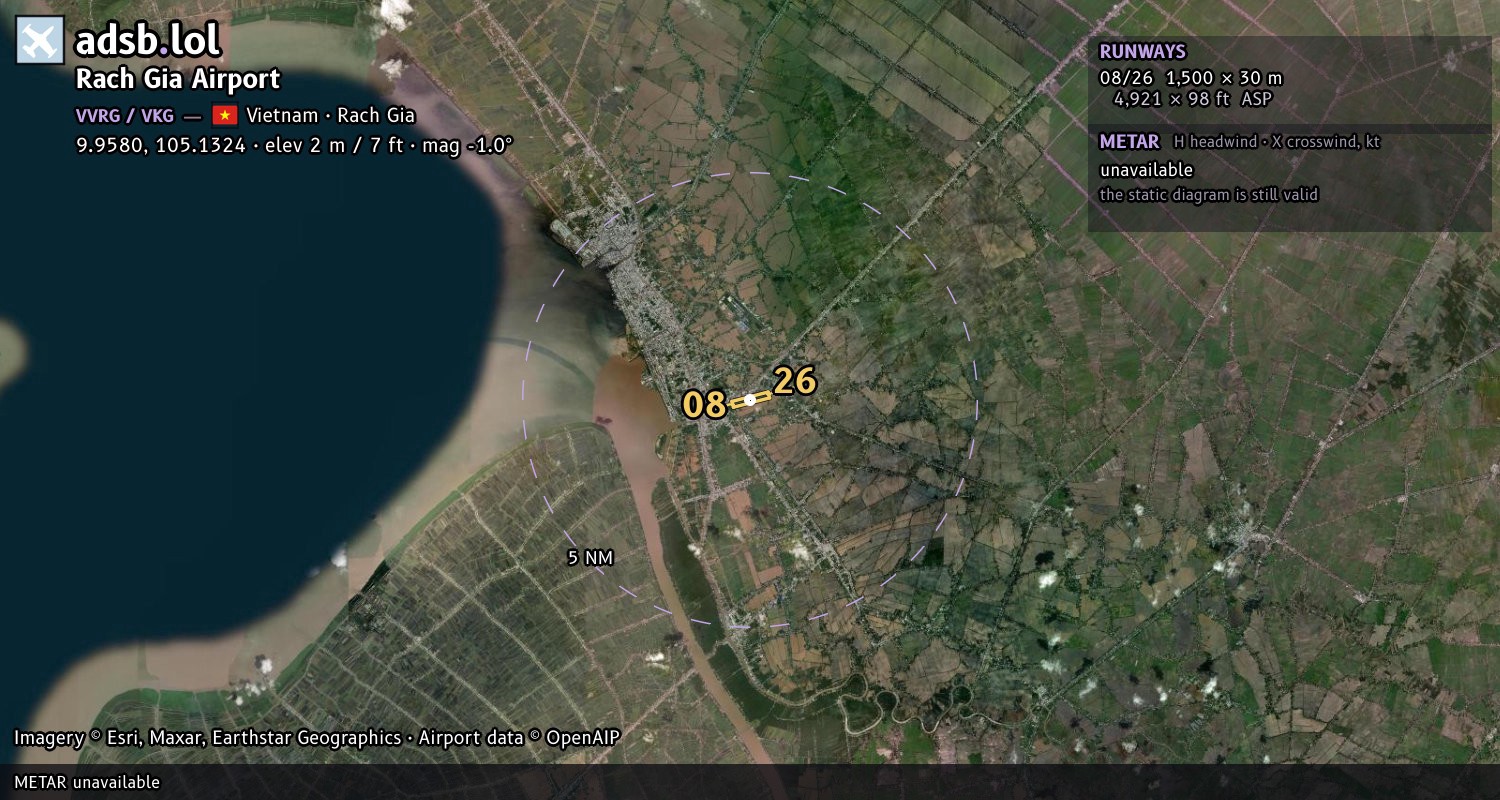Click the 5 NM range ring label
Viewport: 1500px width, 800px height.
590,558
